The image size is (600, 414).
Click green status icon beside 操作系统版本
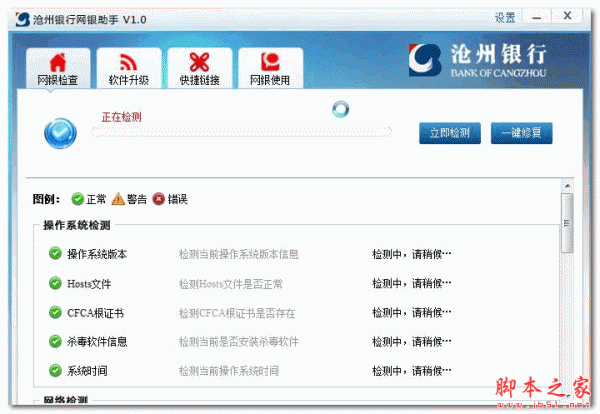pyautogui.click(x=55, y=253)
